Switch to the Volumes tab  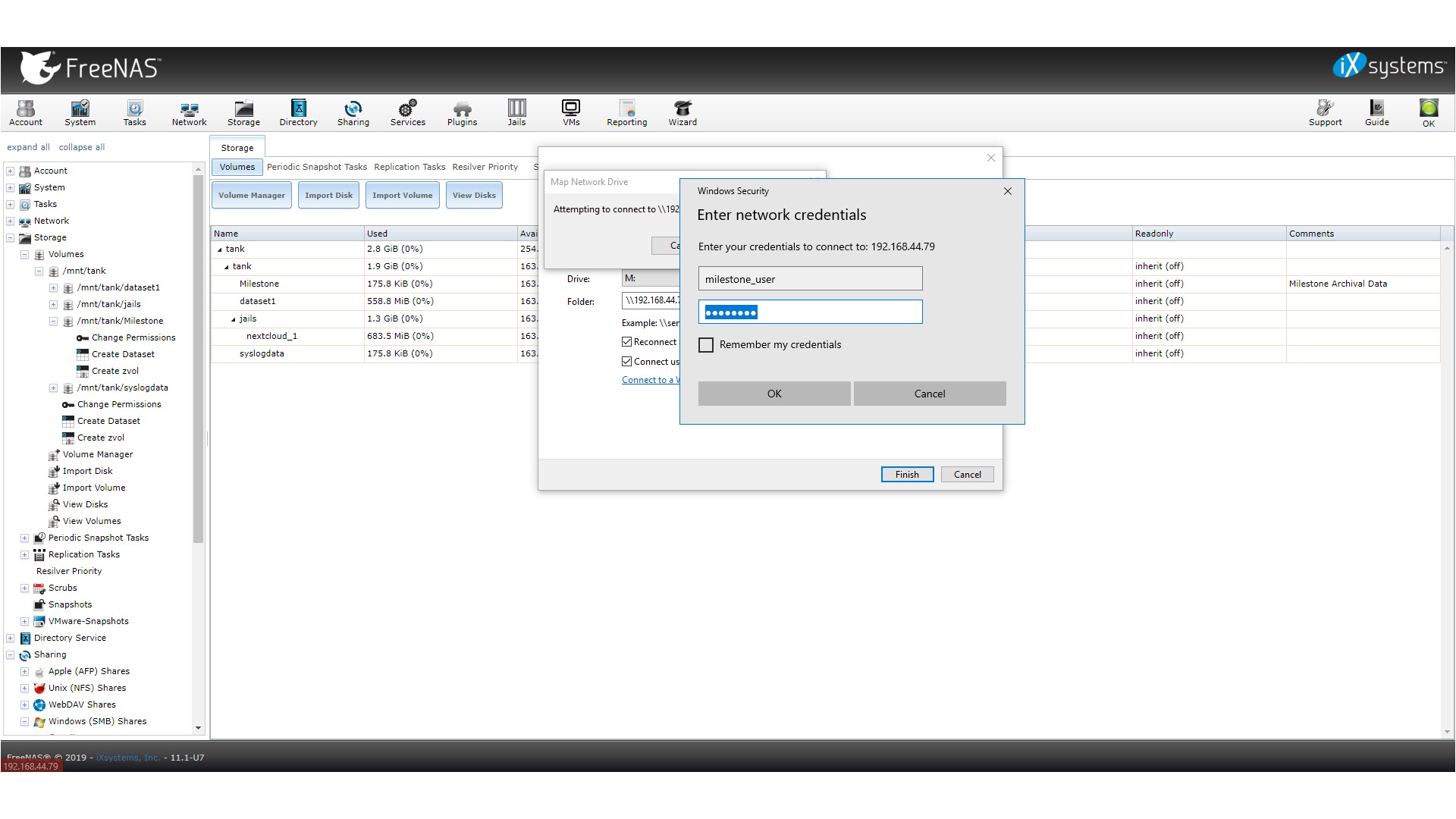pos(237,167)
